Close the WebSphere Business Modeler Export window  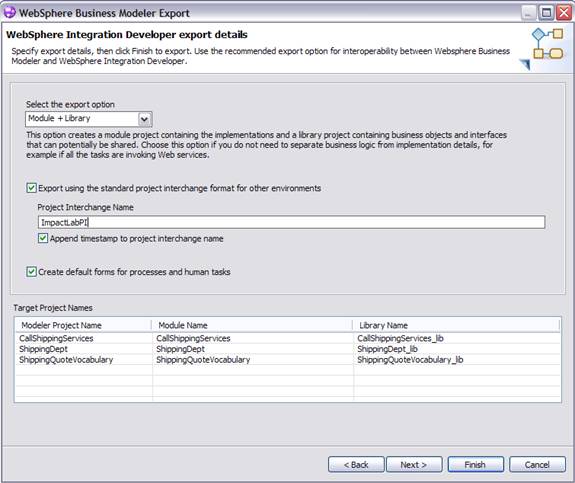(x=564, y=13)
